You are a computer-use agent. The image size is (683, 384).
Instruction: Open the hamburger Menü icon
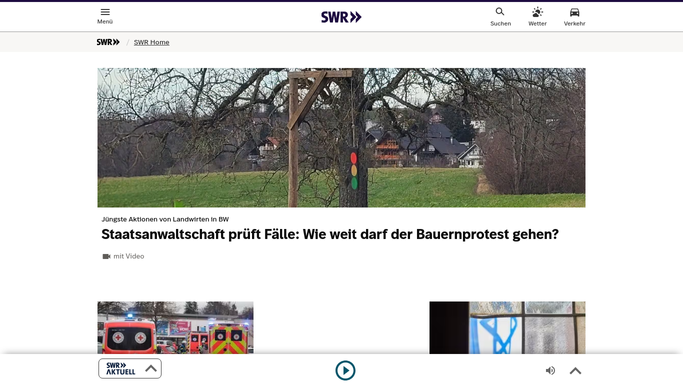105,12
